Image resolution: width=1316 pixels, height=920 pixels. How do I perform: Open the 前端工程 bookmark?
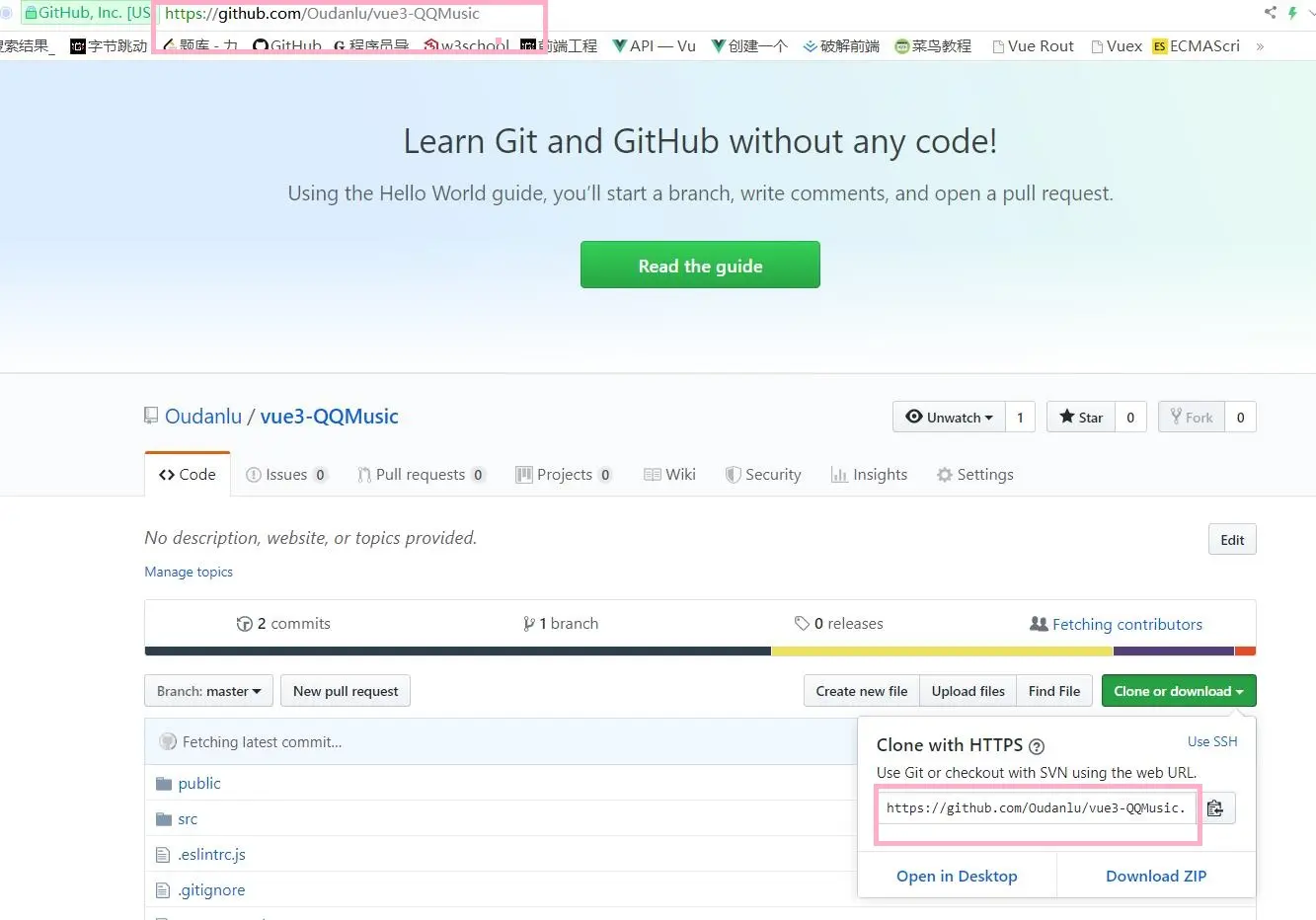(x=559, y=46)
